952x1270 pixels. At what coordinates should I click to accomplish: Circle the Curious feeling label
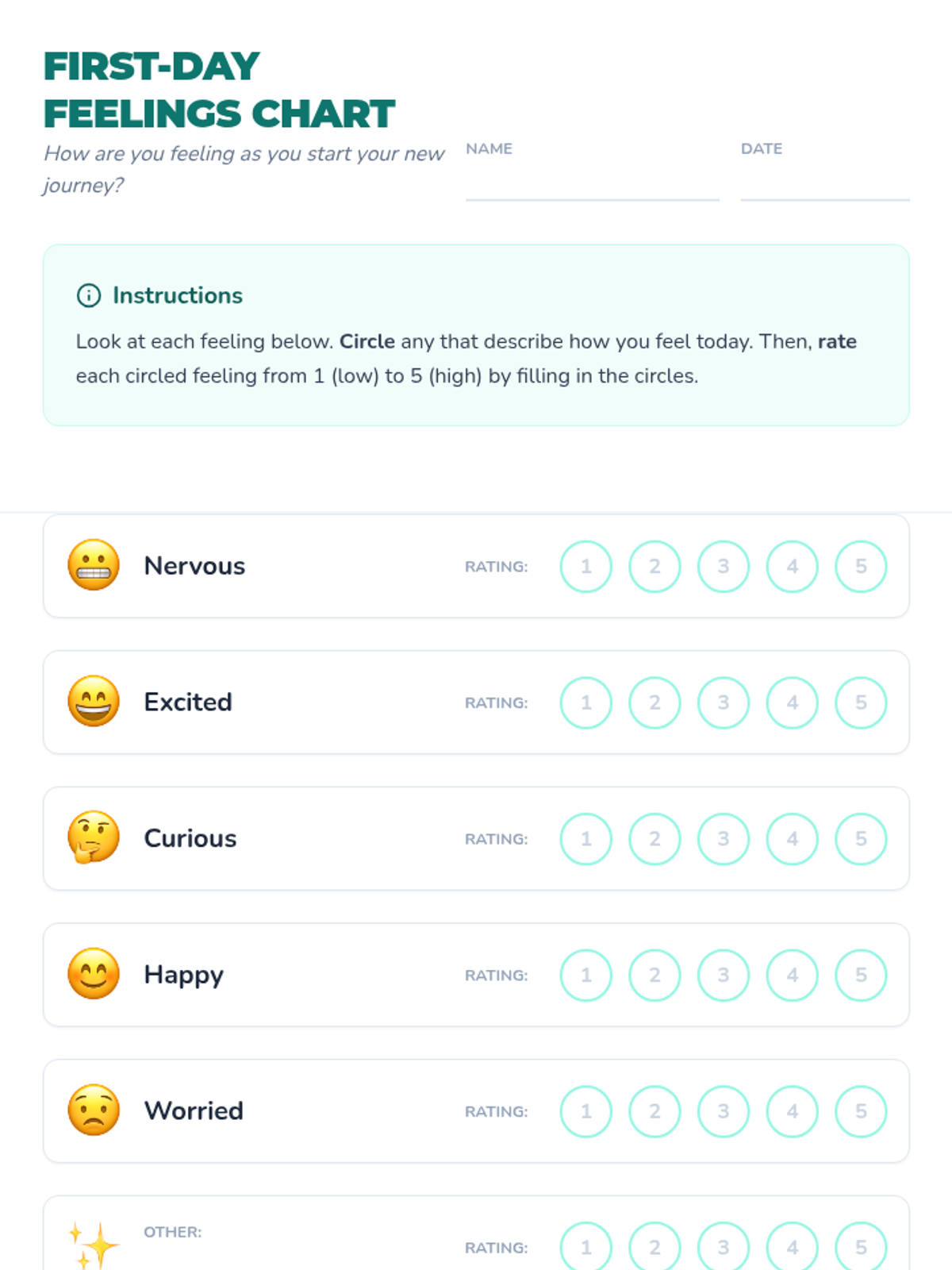[190, 838]
